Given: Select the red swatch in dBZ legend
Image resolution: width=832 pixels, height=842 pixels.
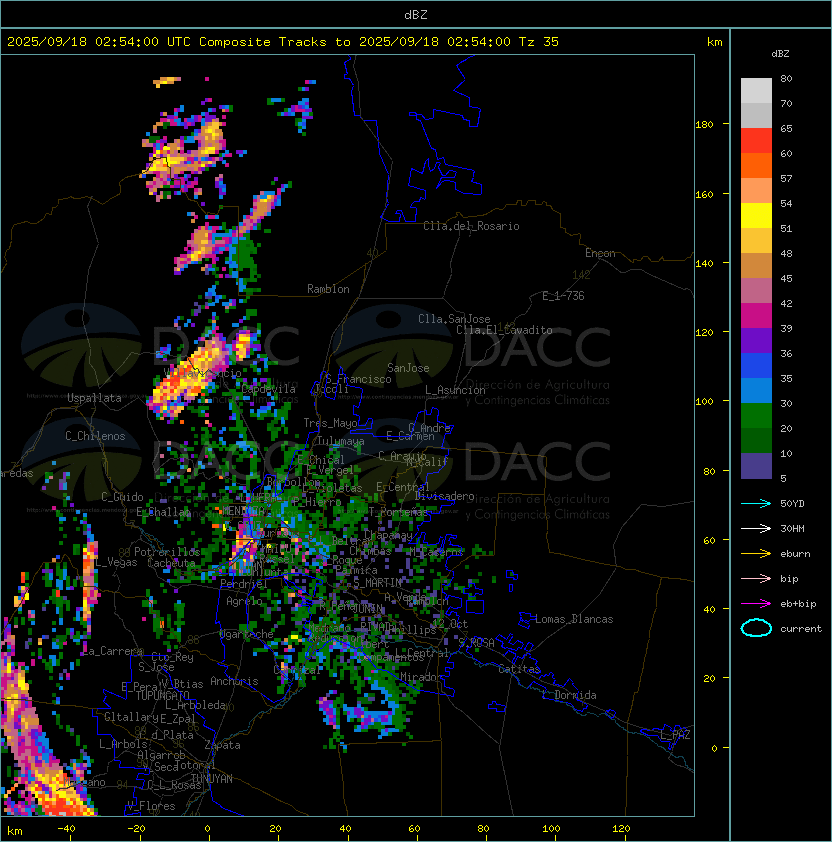Looking at the screenshot, I should tap(756, 141).
